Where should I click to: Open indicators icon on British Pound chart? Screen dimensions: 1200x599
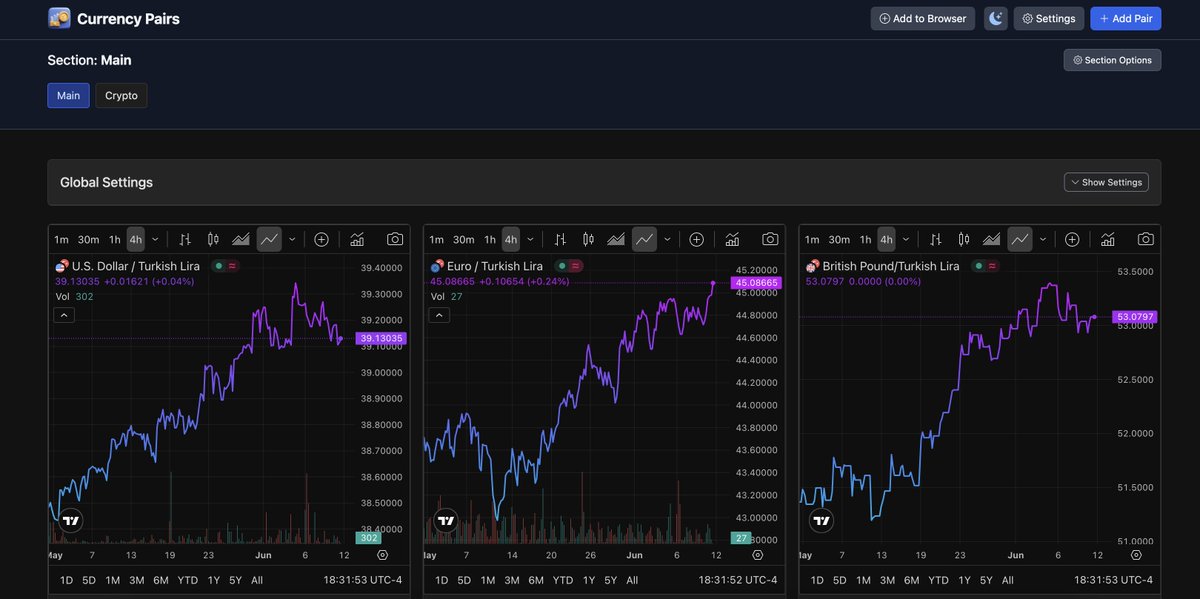click(x=1108, y=239)
